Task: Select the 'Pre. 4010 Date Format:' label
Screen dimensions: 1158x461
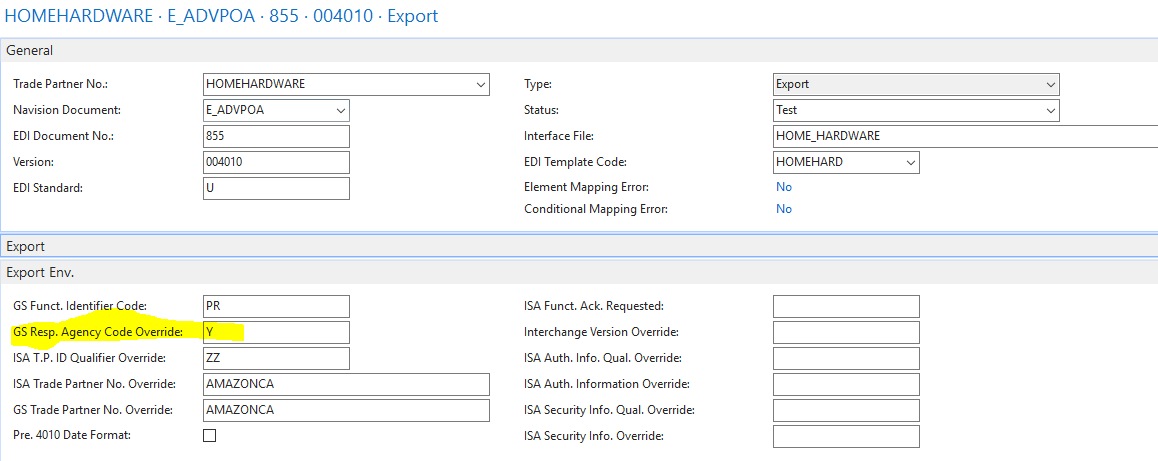Action: click(72, 435)
